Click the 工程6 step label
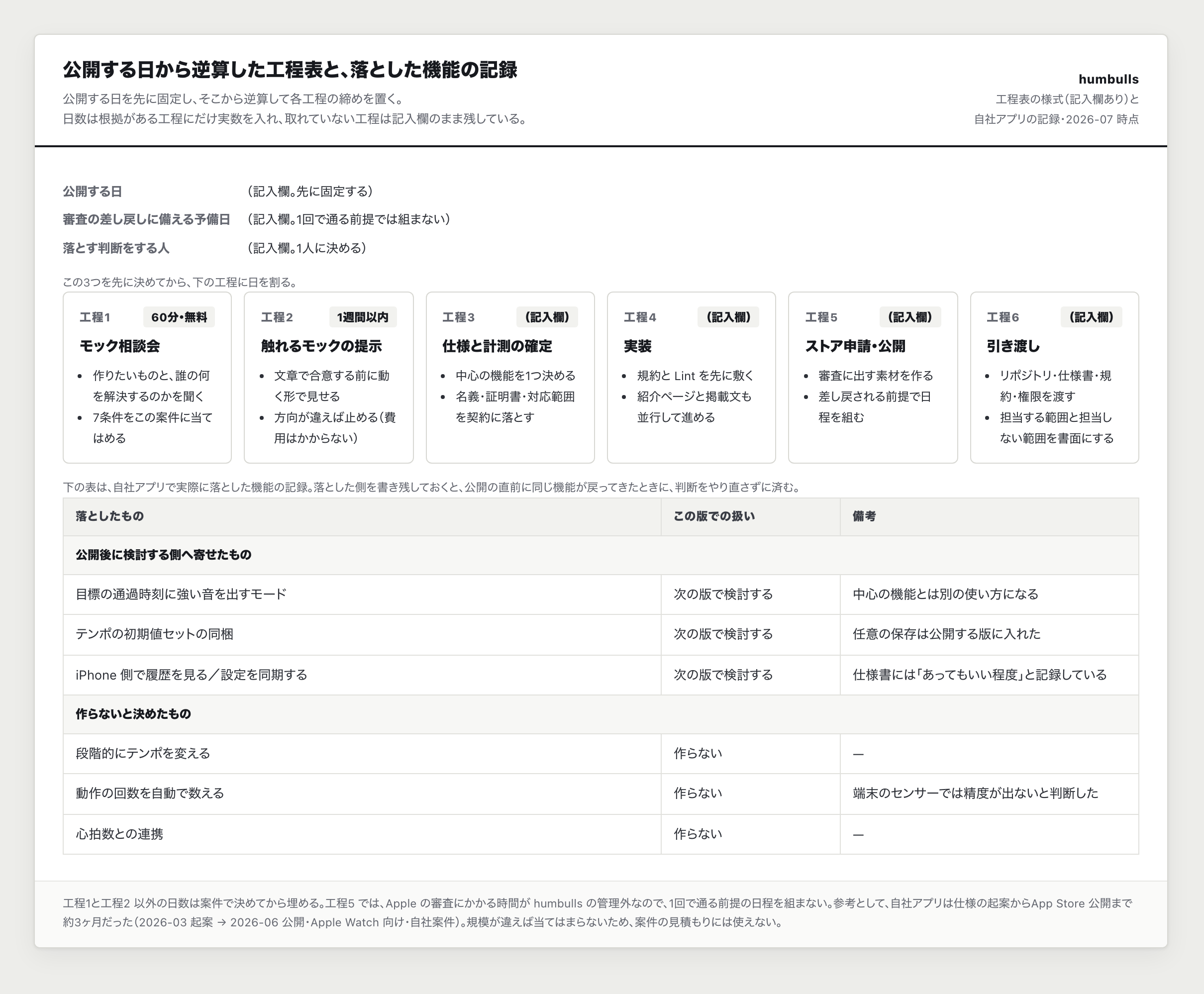 [x=1003, y=317]
